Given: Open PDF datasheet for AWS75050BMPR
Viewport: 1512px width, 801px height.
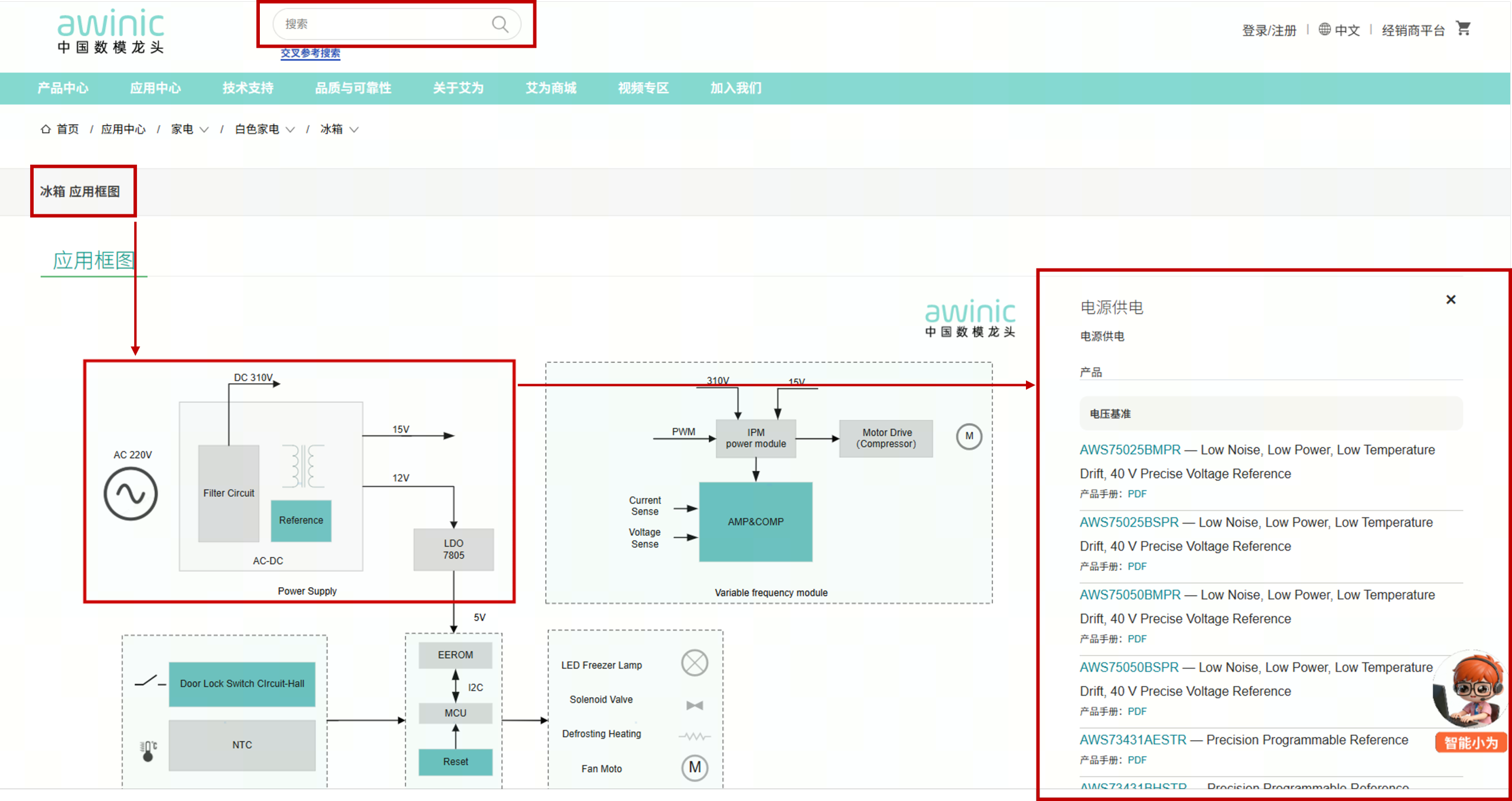Looking at the screenshot, I should point(1137,639).
